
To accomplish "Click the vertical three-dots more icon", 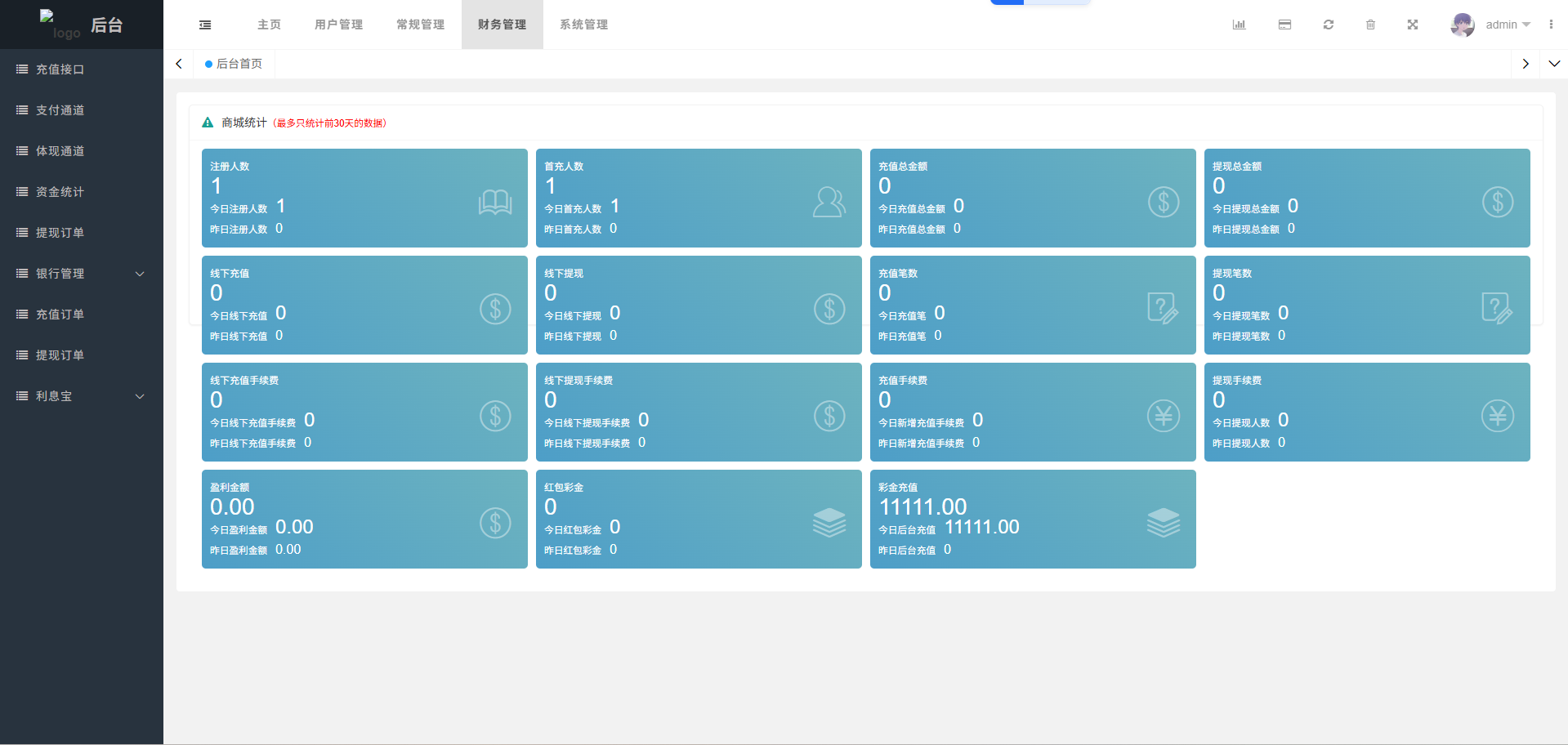I will pos(1551,25).
